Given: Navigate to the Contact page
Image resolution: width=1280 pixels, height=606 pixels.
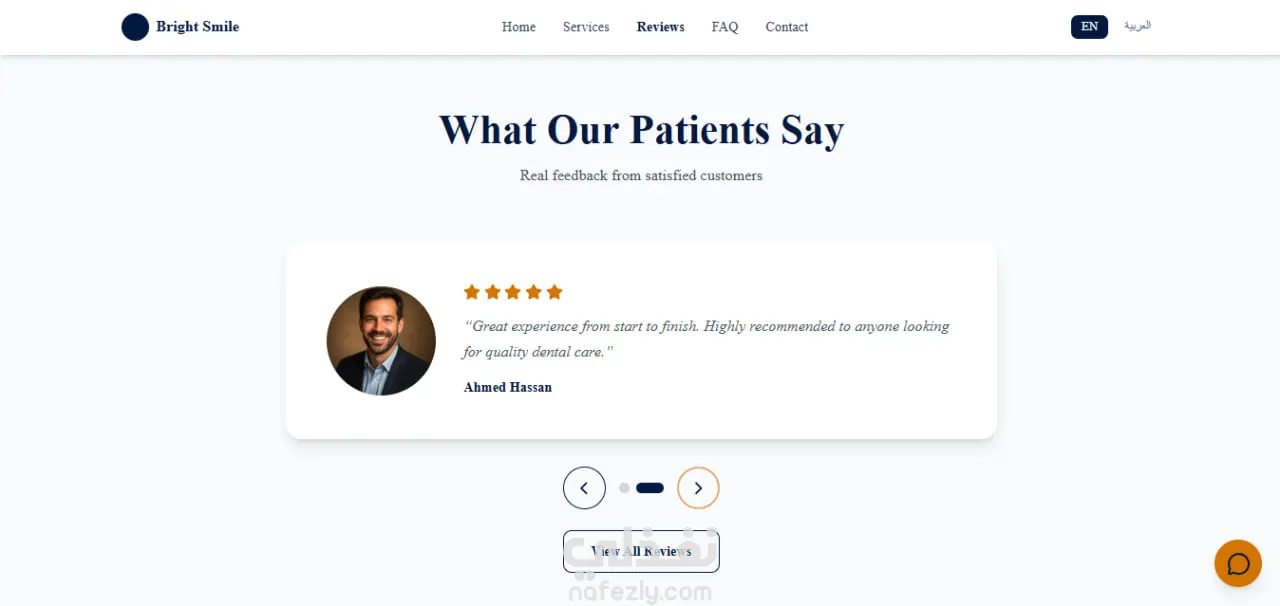Looking at the screenshot, I should (787, 27).
